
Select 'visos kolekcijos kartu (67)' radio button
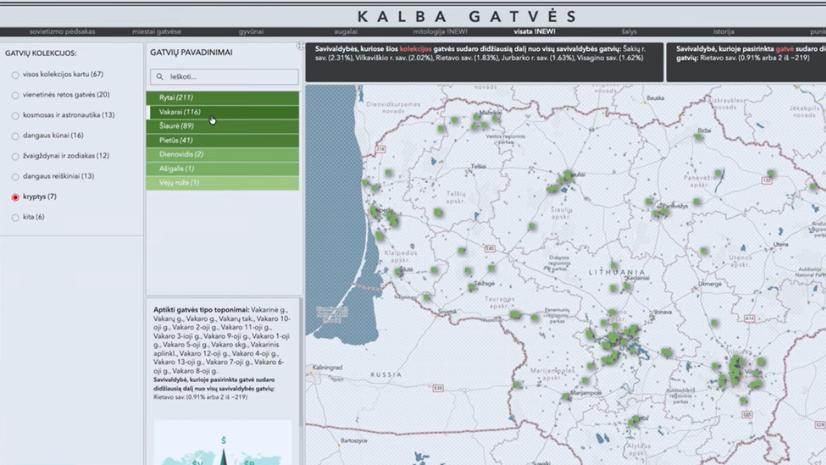(x=15, y=75)
